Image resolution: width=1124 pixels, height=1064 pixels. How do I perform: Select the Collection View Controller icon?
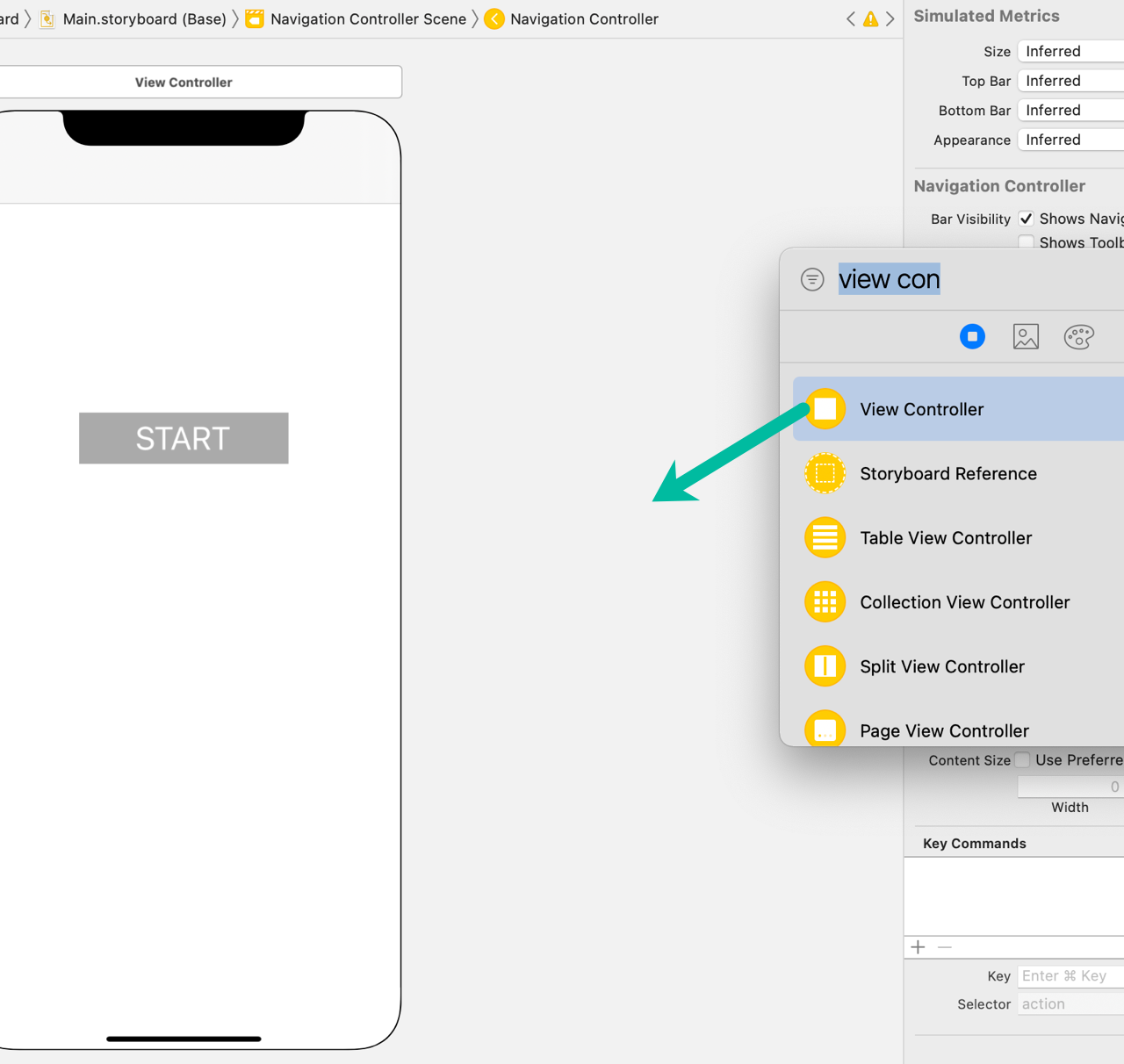[825, 602]
